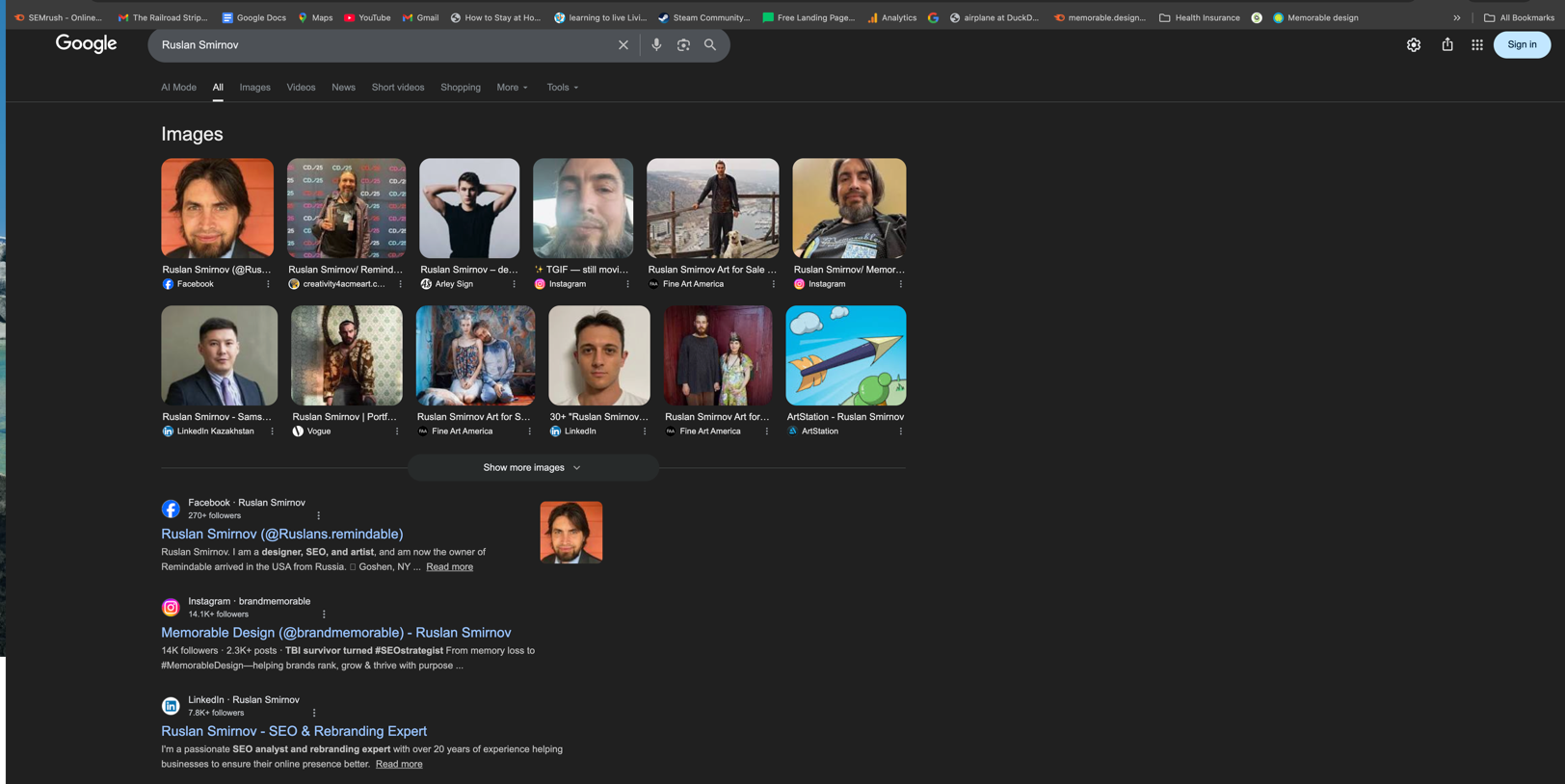1565x784 pixels.
Task: Open the TGIF Instagram selfie thumbnail
Action: pos(583,208)
